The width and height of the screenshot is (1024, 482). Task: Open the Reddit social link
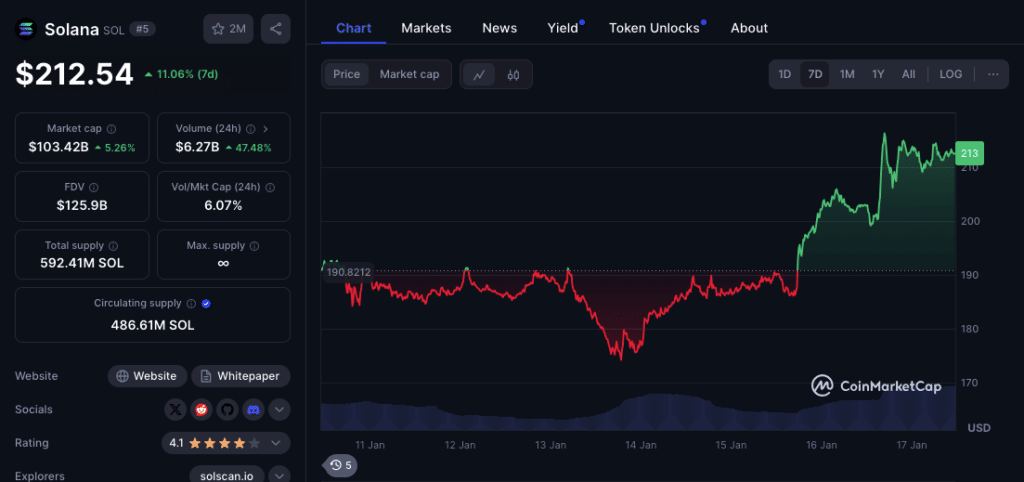201,410
